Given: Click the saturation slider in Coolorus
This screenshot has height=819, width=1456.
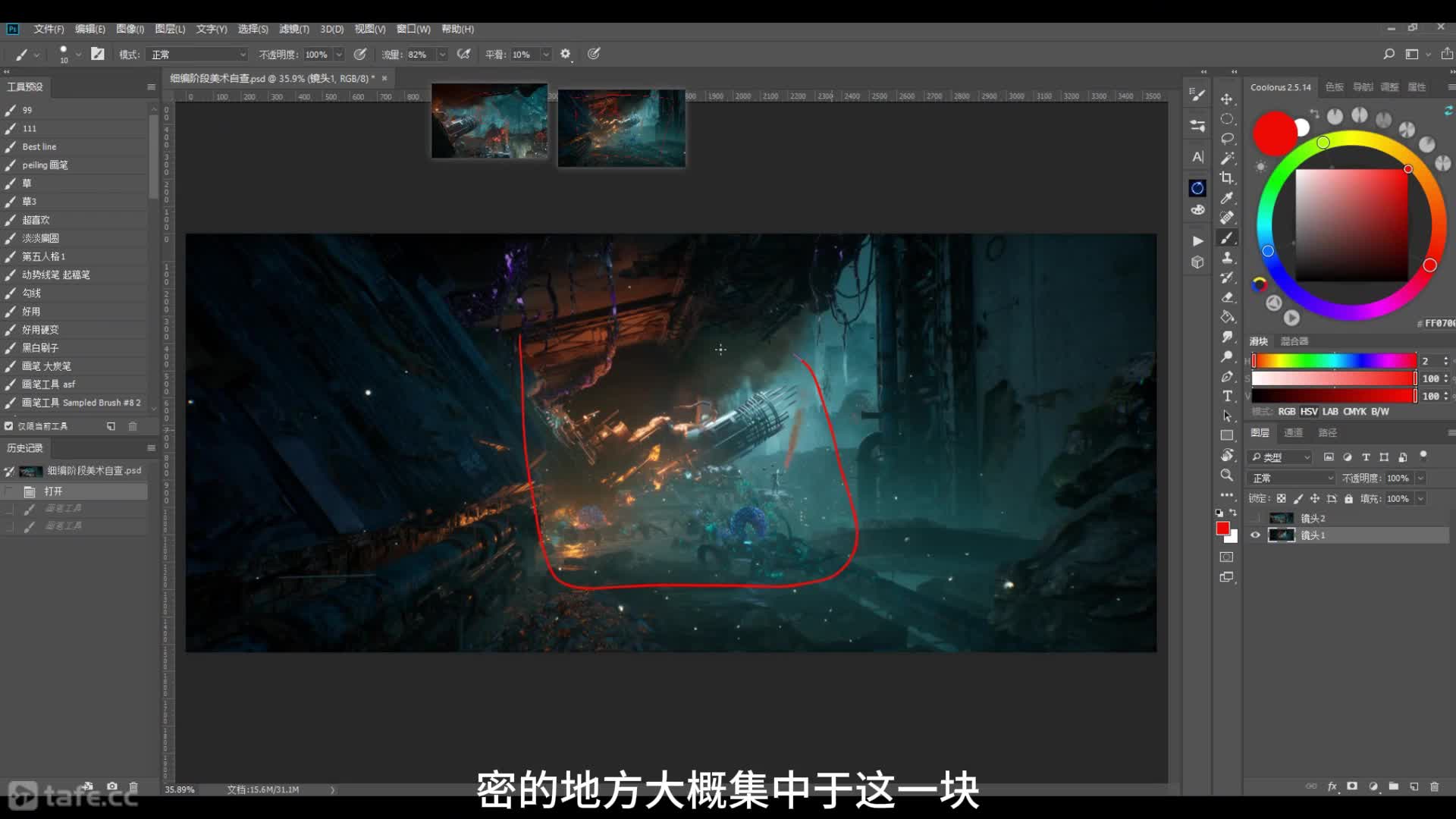Looking at the screenshot, I should (1334, 378).
